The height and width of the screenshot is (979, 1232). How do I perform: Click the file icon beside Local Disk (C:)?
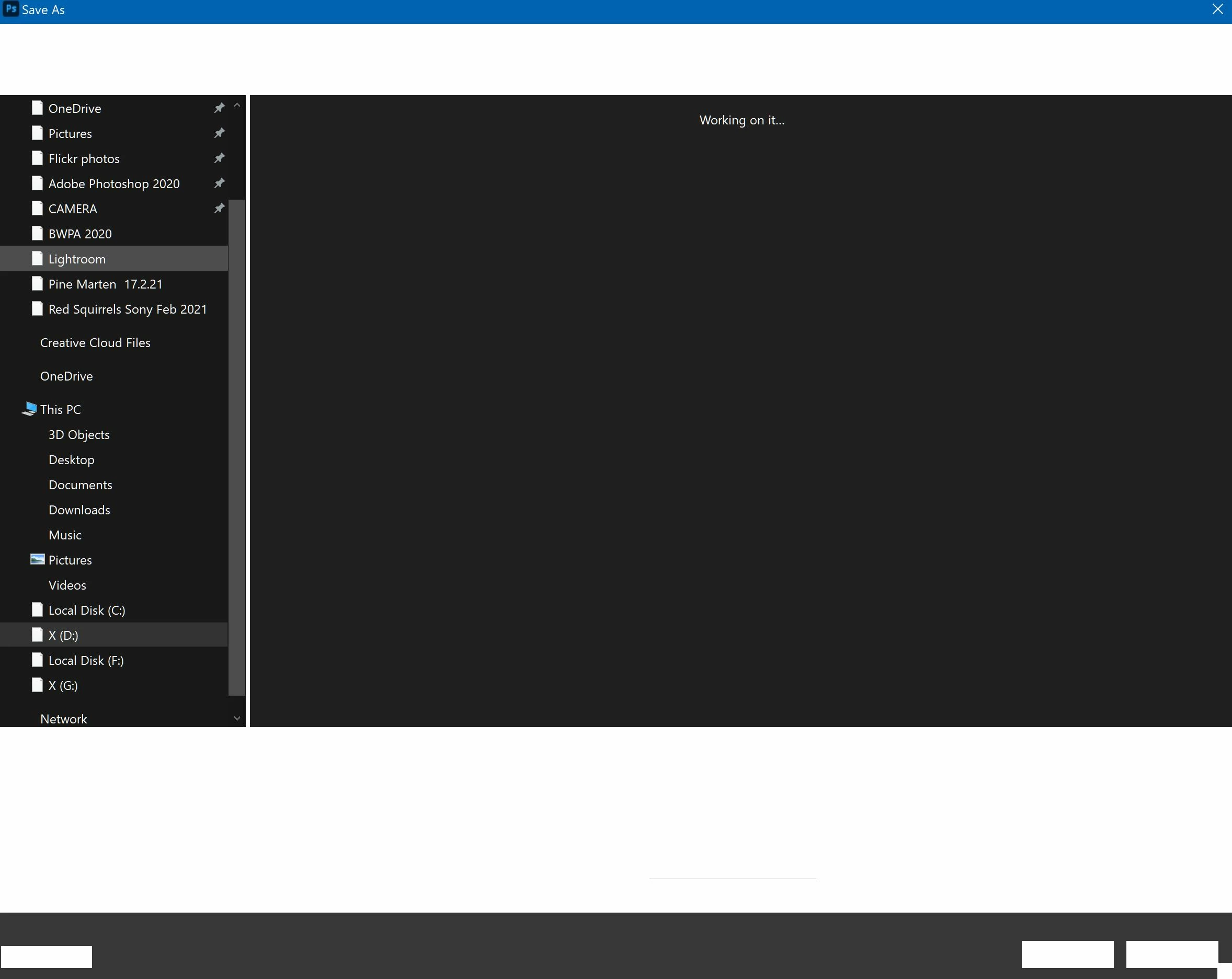pos(37,609)
